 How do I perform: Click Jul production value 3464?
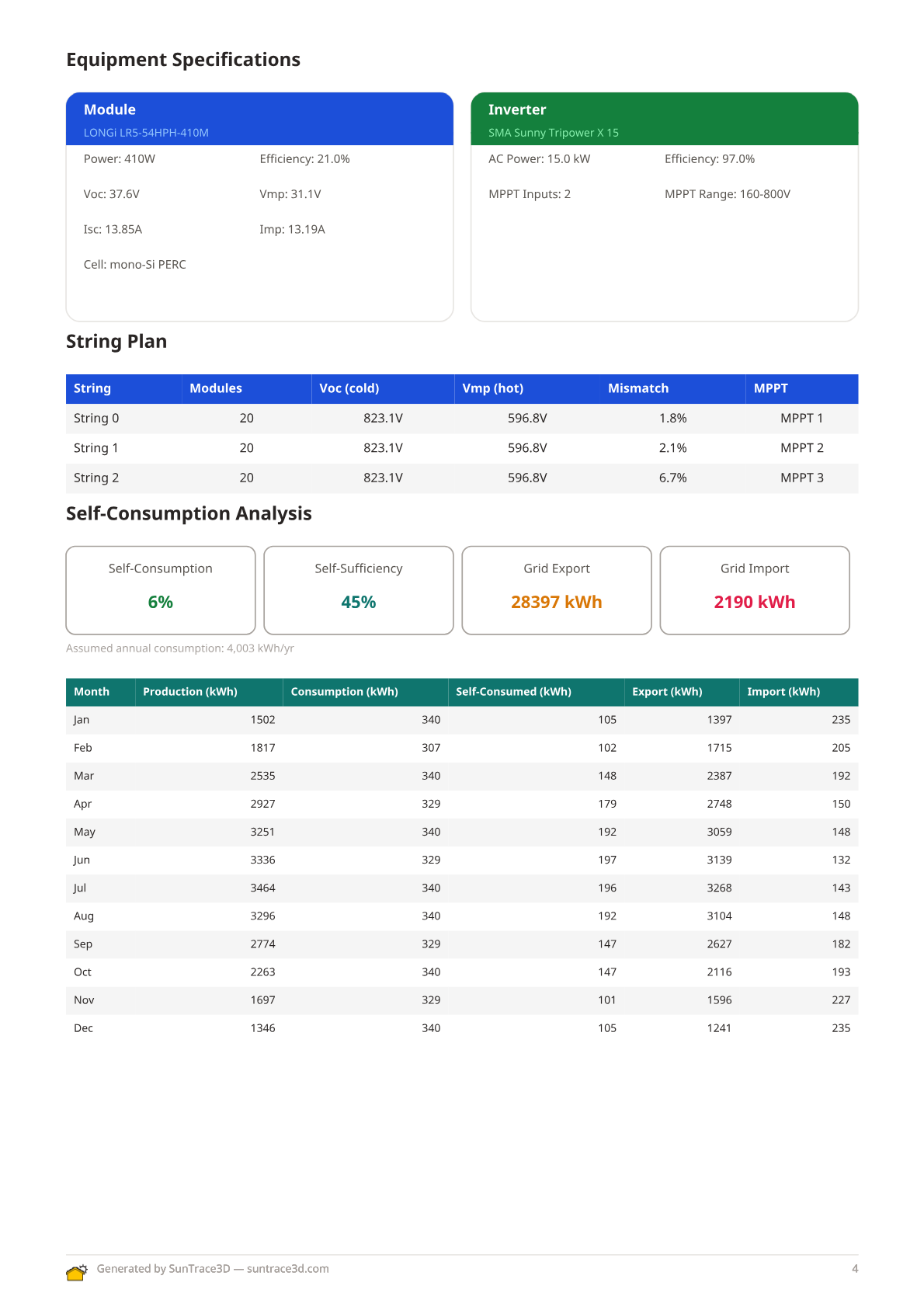pyautogui.click(x=262, y=888)
